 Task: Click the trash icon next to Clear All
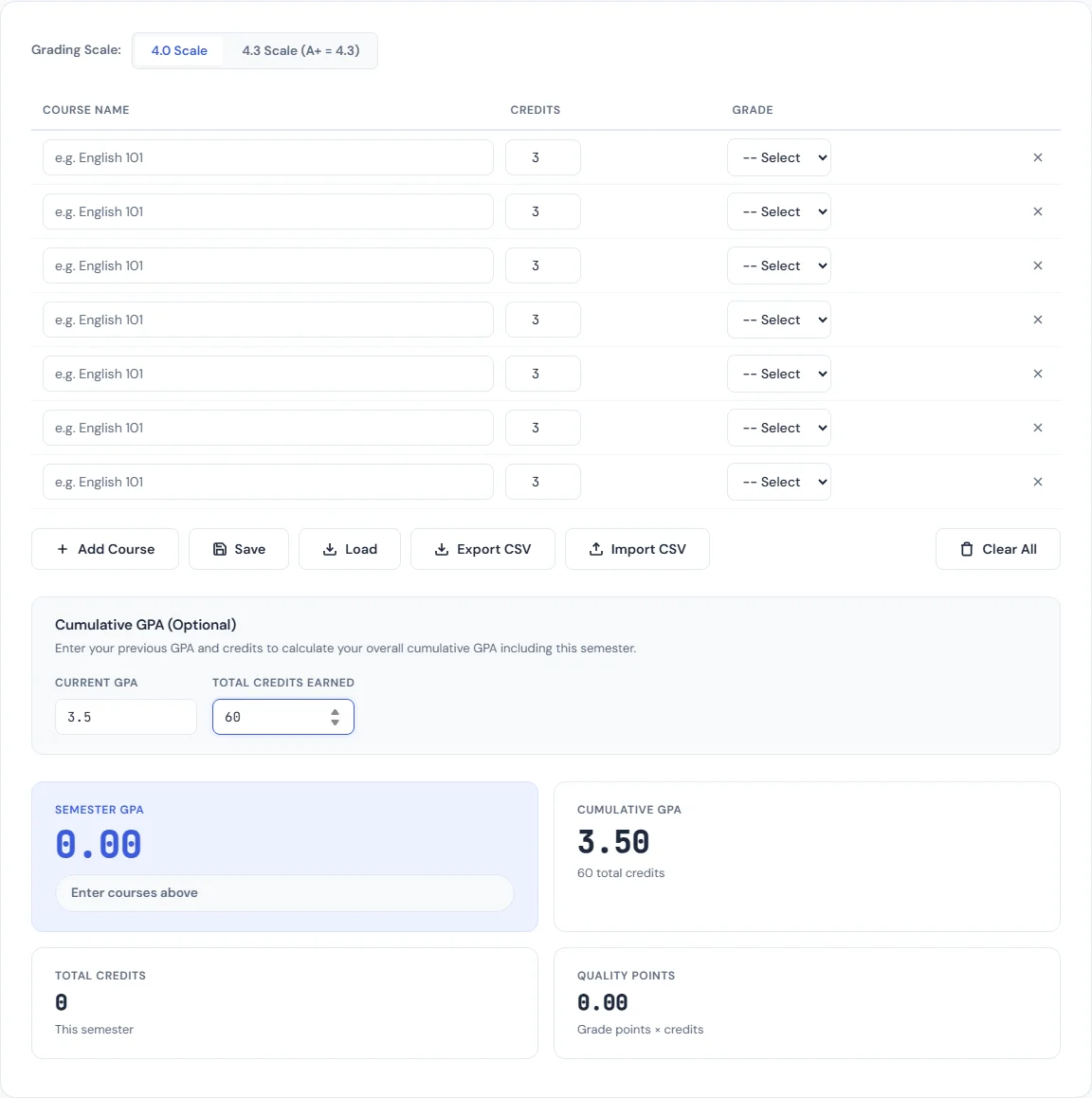[x=967, y=549]
